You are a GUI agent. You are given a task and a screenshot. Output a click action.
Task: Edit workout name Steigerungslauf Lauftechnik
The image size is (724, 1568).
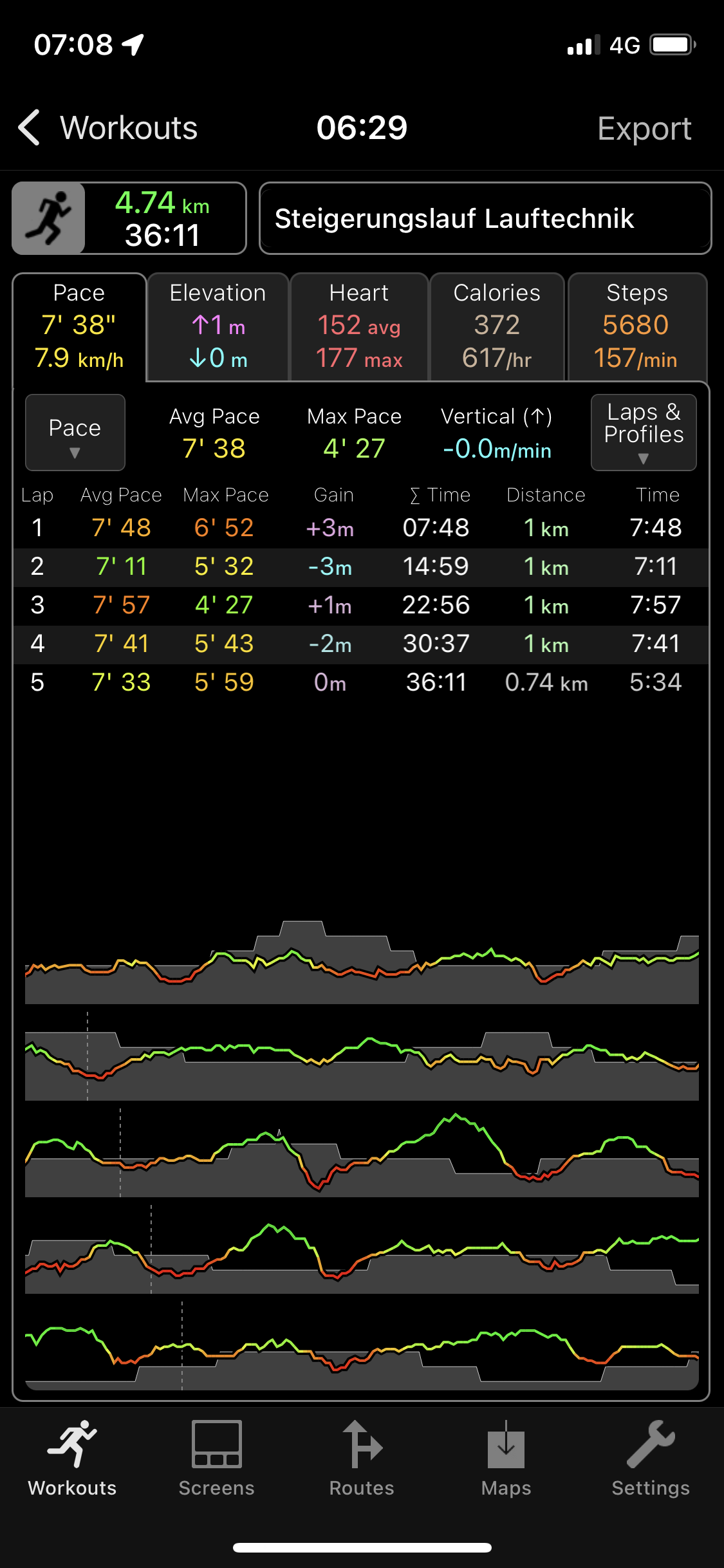[485, 218]
